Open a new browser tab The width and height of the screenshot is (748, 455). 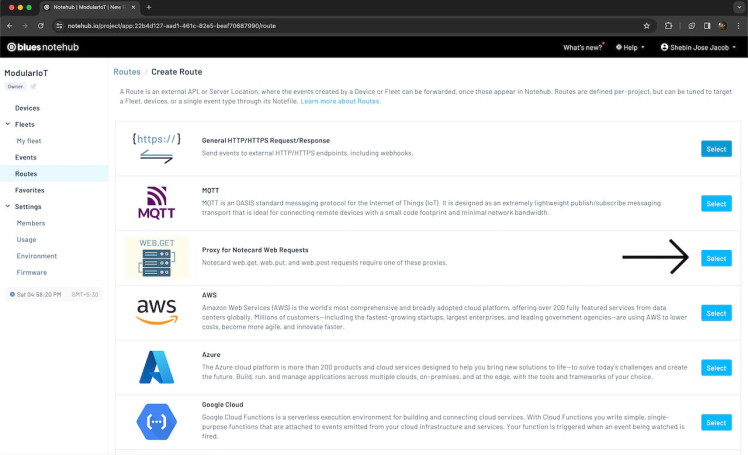pos(149,7)
